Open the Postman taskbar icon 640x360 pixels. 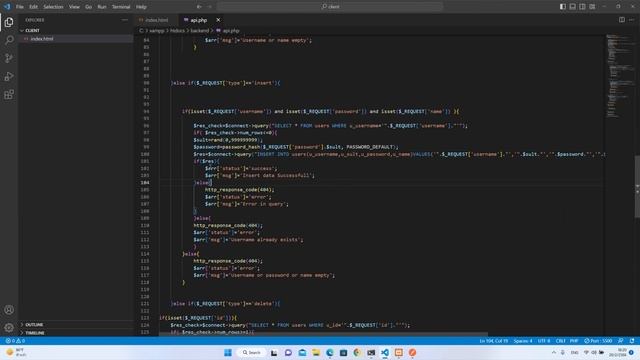point(413,353)
